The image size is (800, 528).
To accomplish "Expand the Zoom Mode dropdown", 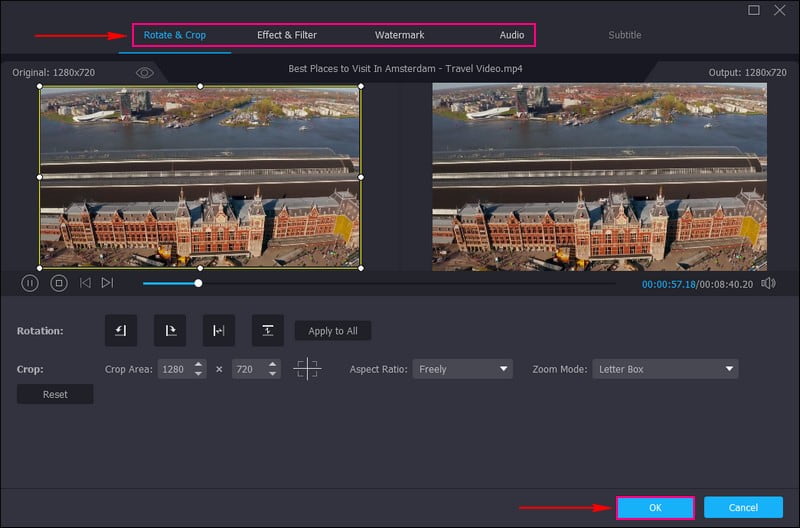I will pos(665,369).
